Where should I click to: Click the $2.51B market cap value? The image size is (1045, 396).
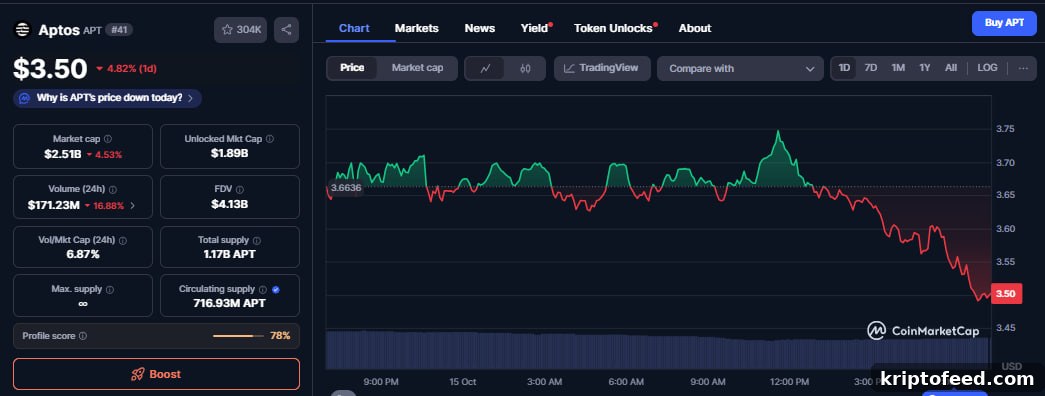click(x=63, y=154)
